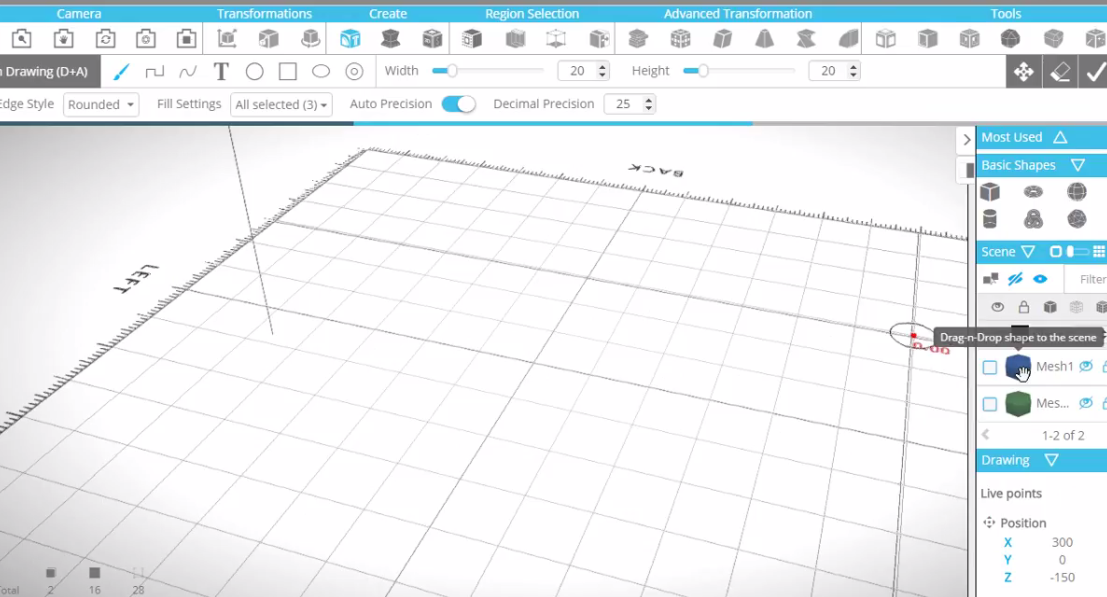Select the circle drawing tool
This screenshot has width=1107, height=597.
pyautogui.click(x=254, y=71)
